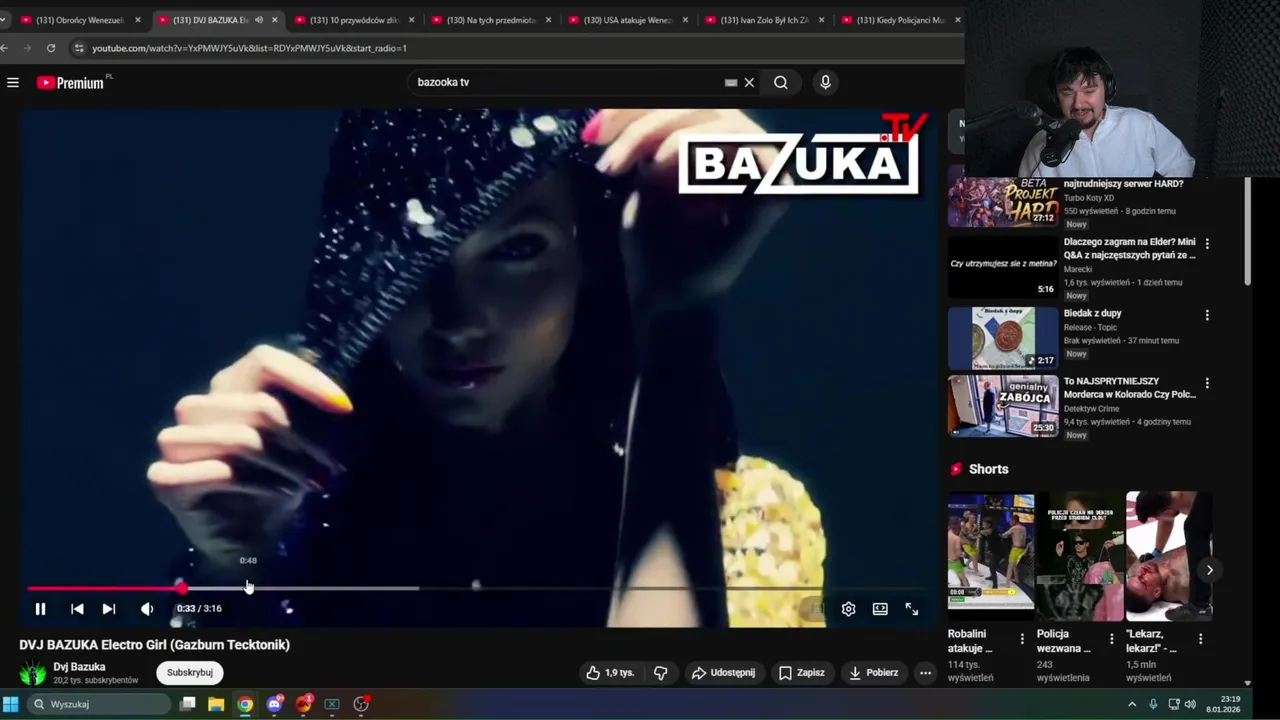
Task: Open the Dvj Bazuka channel avatar
Action: pos(33,673)
